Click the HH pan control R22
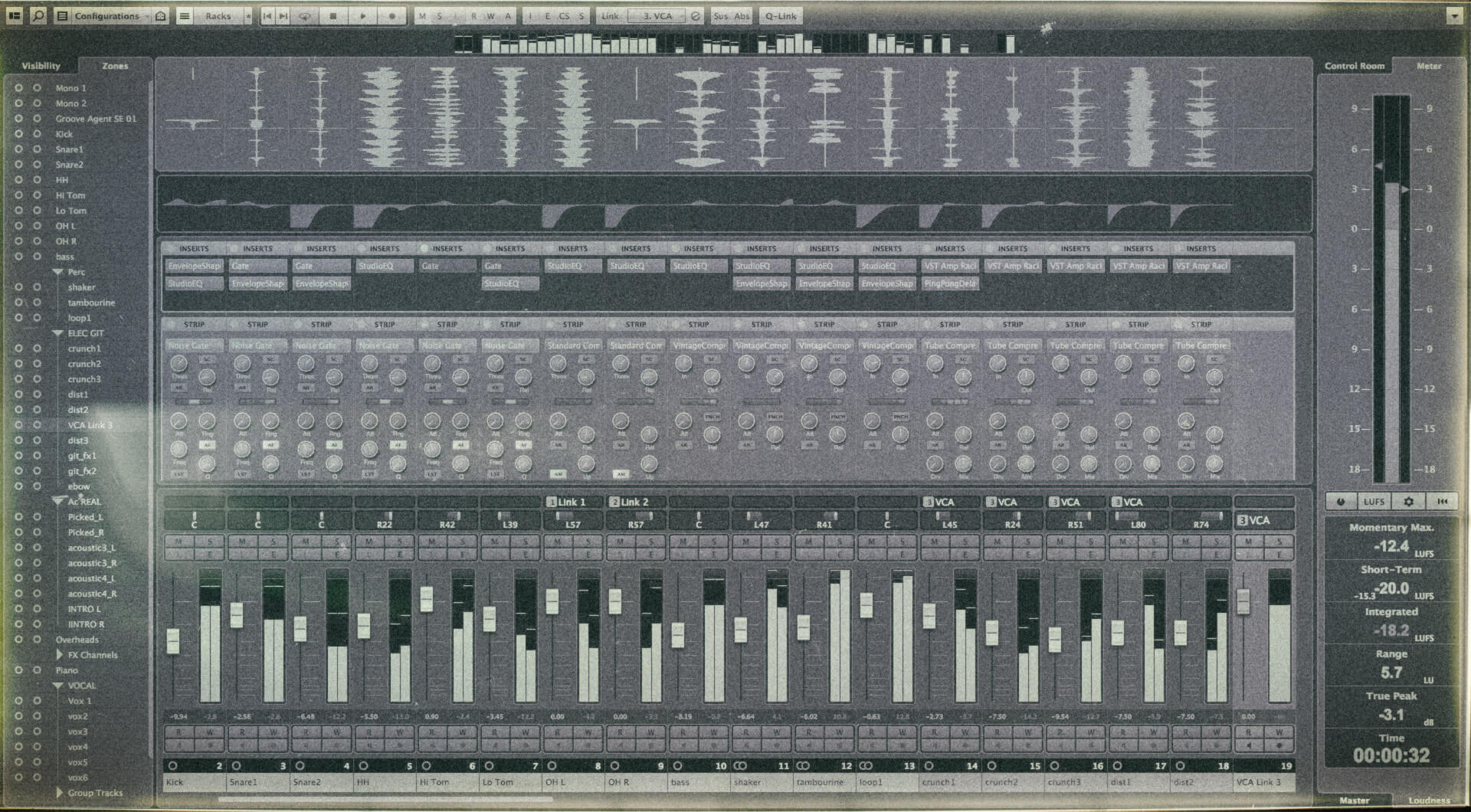Image resolution: width=1471 pixels, height=812 pixels. tap(384, 521)
